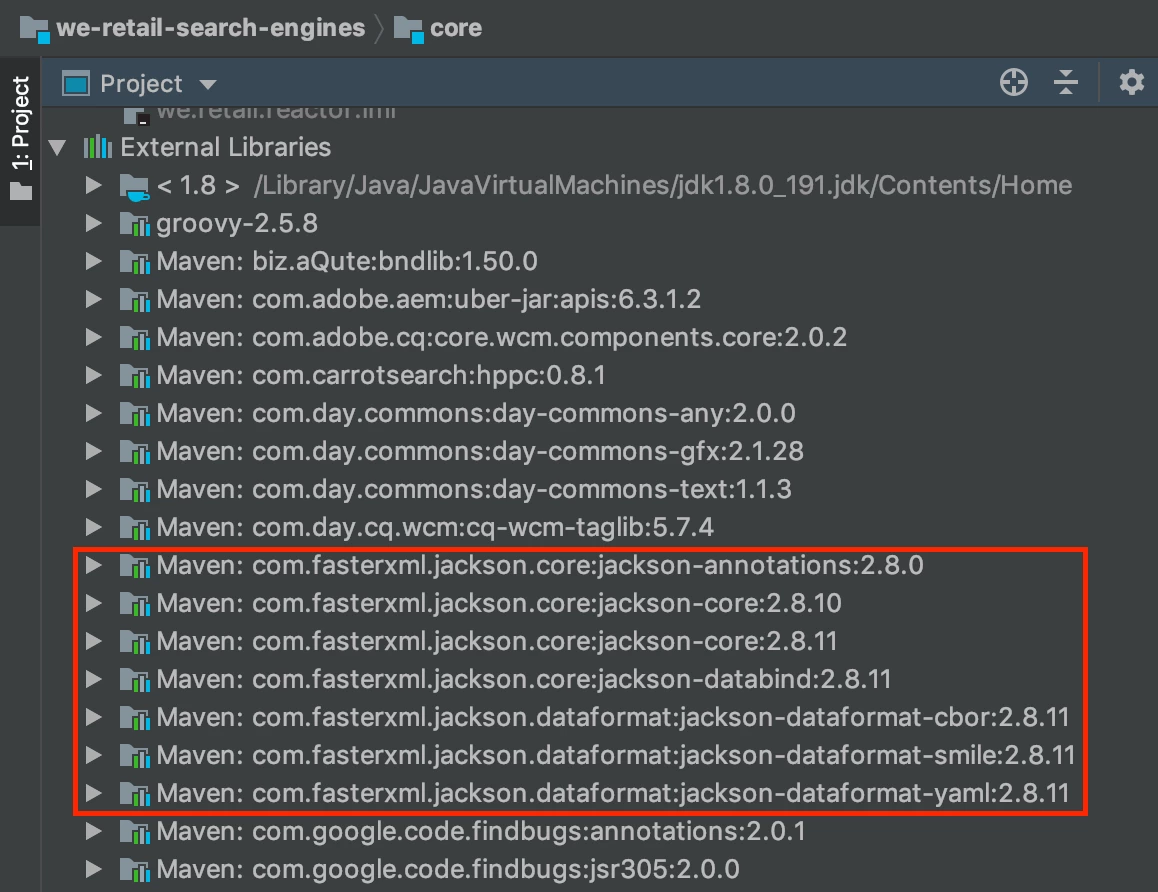The width and height of the screenshot is (1158, 892).
Task: Expand cq-wcm-taglib:5.7.4 node
Action: tap(93, 527)
